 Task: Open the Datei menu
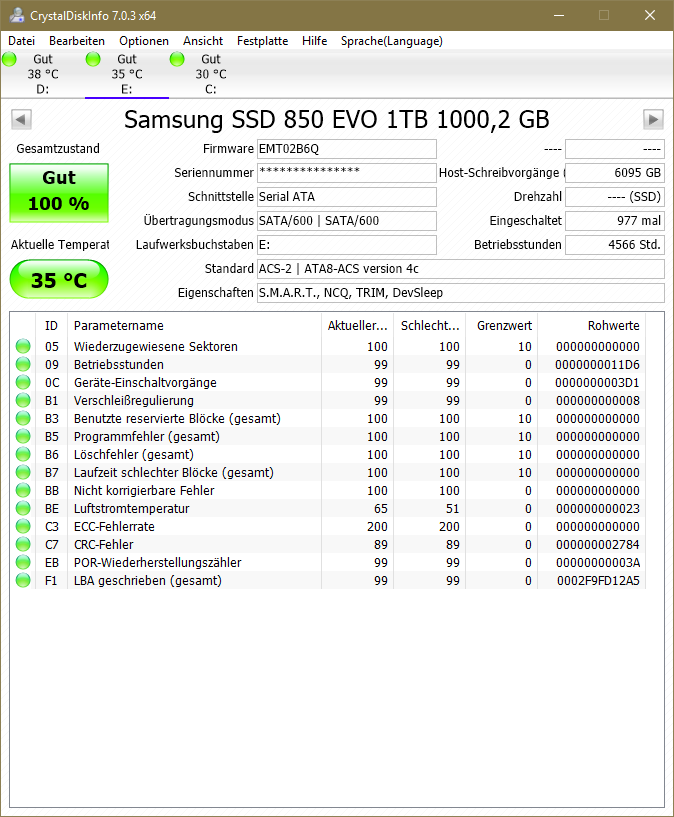(21, 41)
